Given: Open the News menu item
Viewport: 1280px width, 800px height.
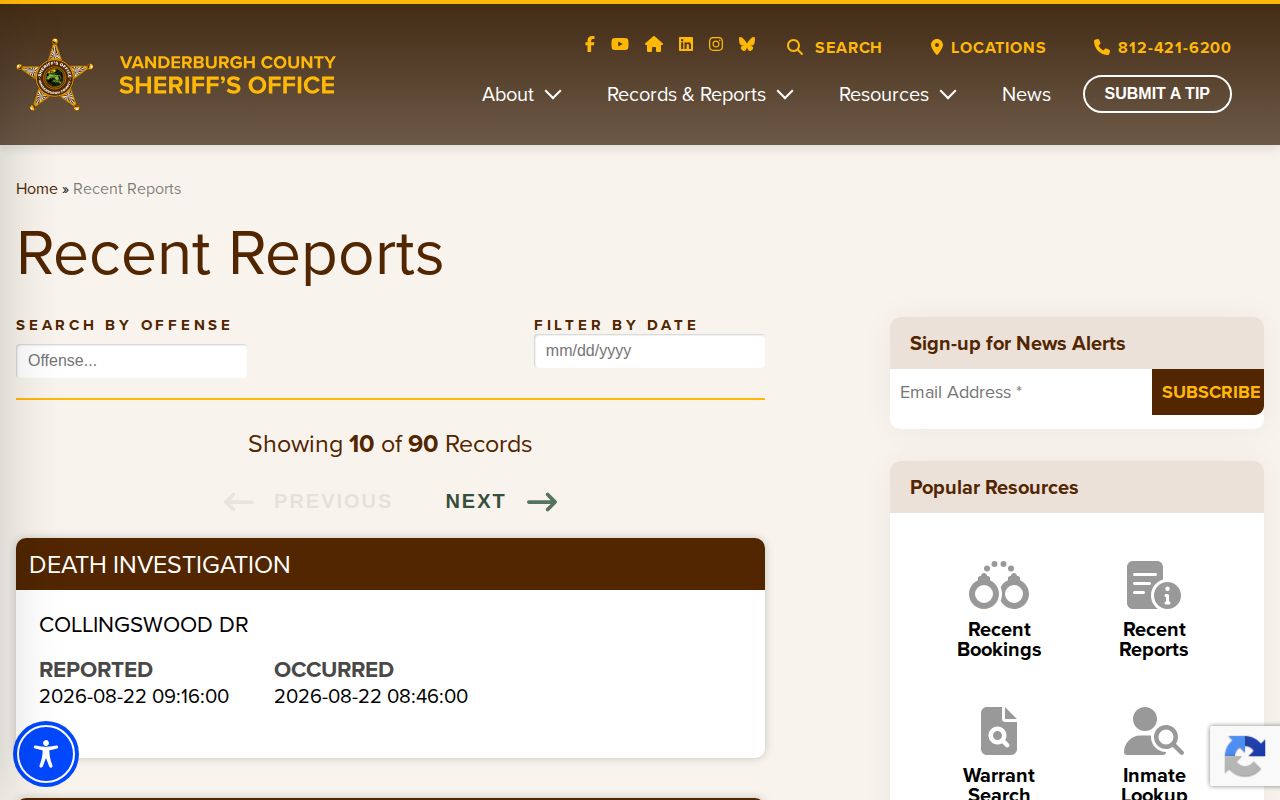Looking at the screenshot, I should (x=1026, y=94).
